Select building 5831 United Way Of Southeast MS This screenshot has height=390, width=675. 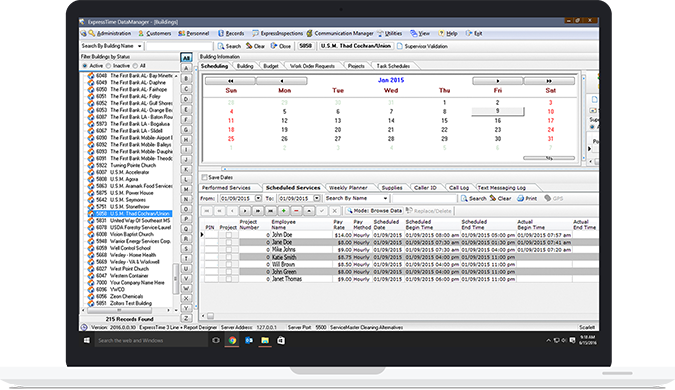pos(133,220)
